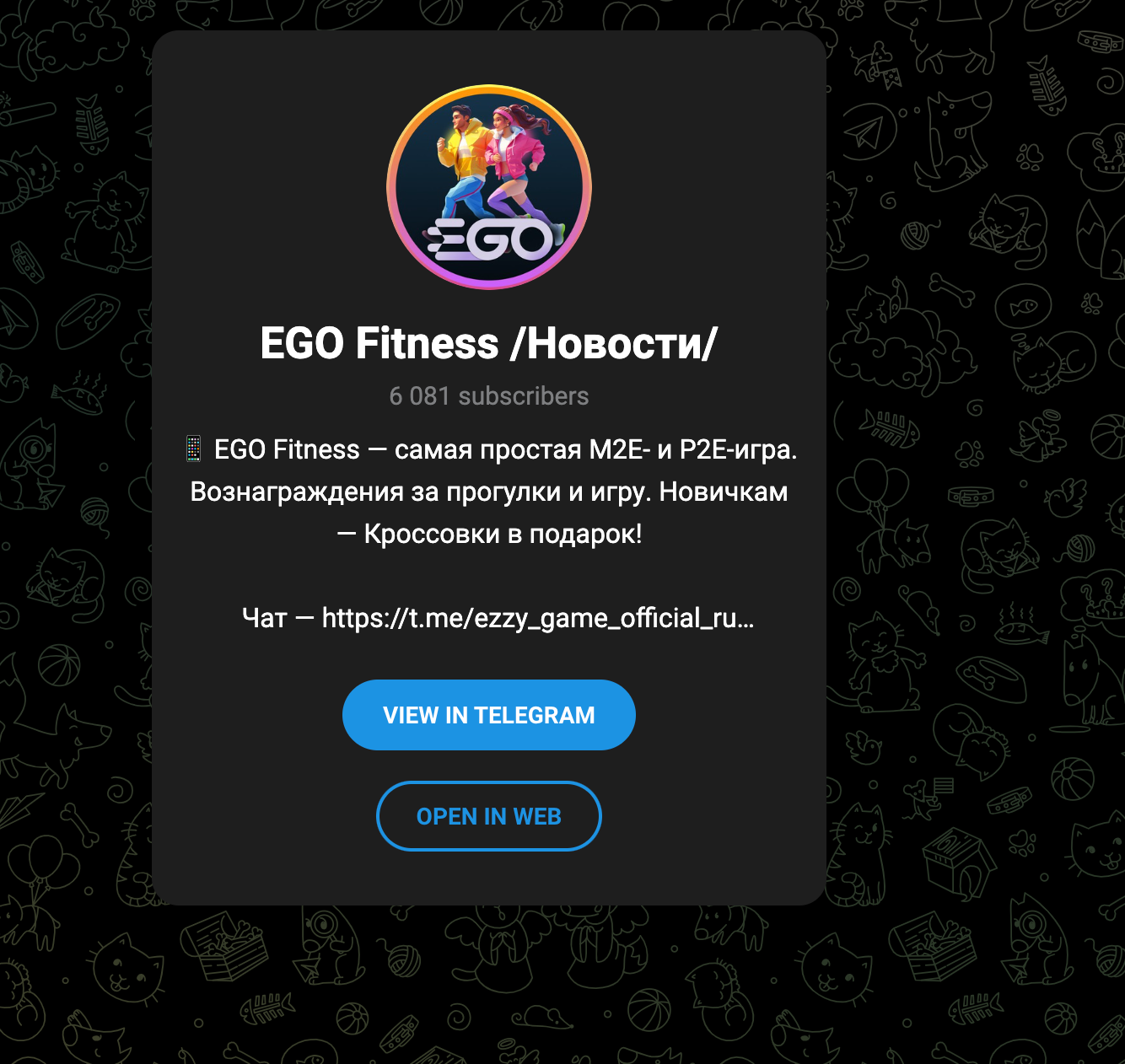
Task: Click the balloons doodle right of the card
Action: [x=878, y=489]
